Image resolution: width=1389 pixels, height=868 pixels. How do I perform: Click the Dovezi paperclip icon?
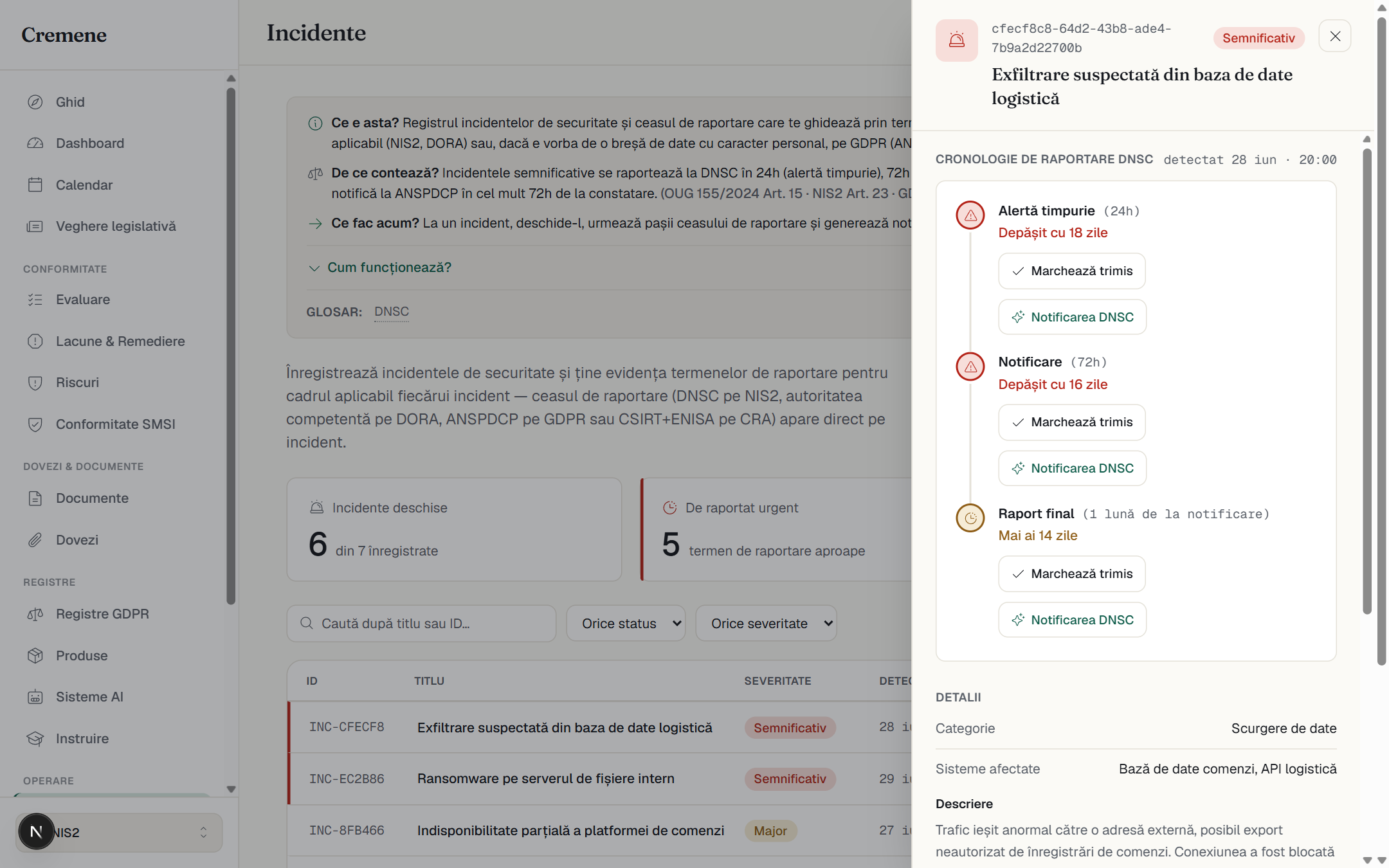tap(35, 540)
